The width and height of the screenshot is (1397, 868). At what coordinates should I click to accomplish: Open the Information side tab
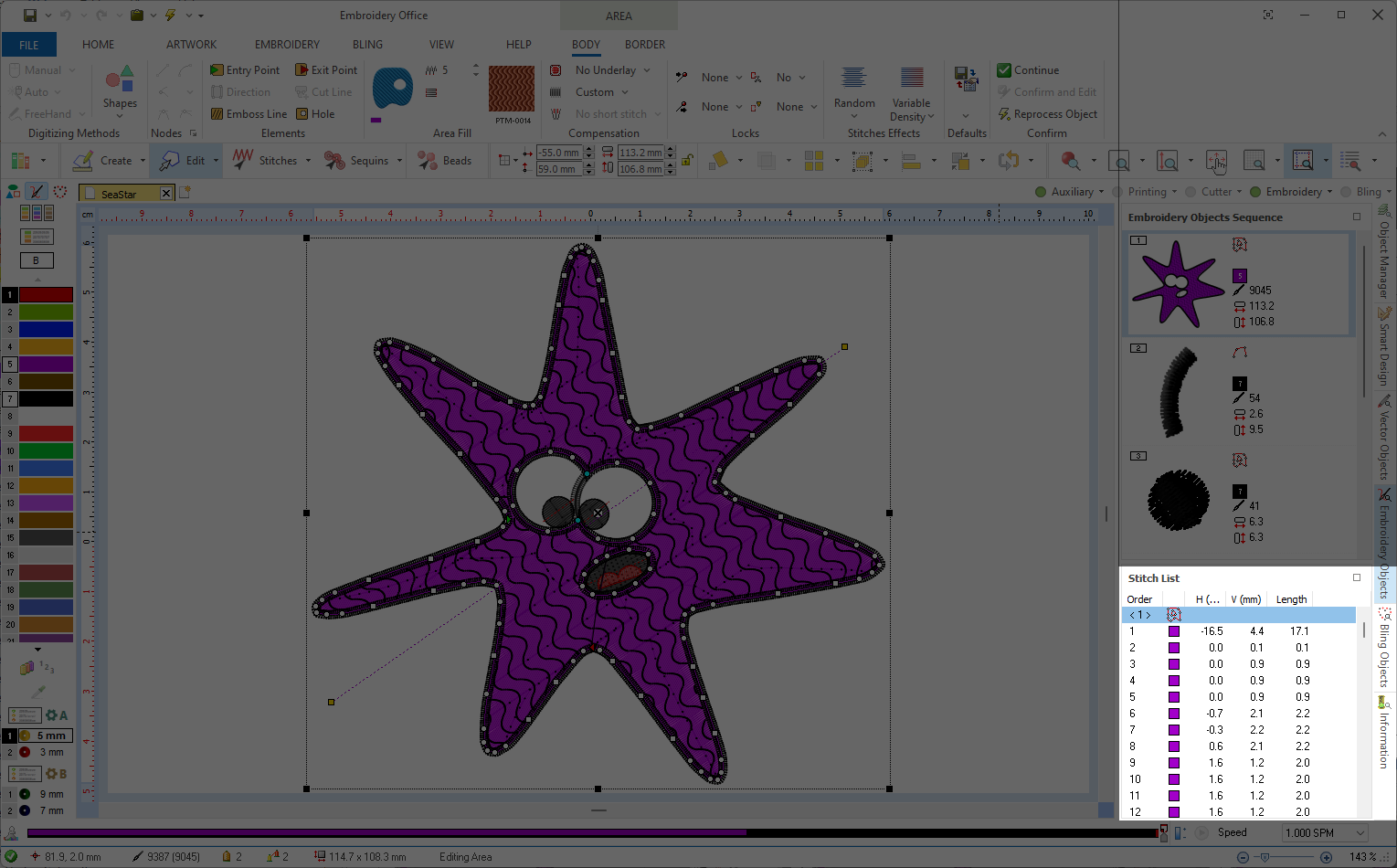[x=1384, y=732]
